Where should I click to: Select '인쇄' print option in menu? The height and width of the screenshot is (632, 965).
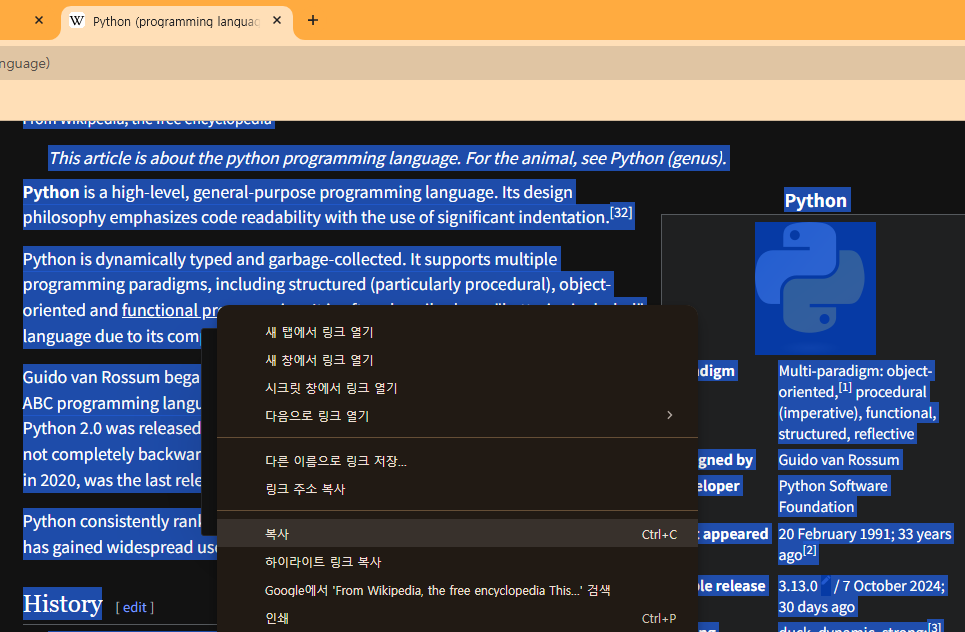(x=457, y=618)
